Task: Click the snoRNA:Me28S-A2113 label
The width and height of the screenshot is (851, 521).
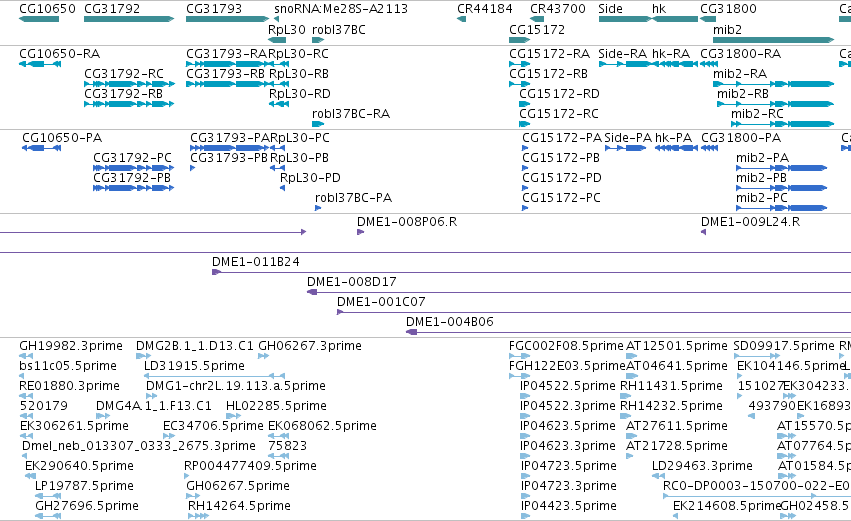Action: 341,9
